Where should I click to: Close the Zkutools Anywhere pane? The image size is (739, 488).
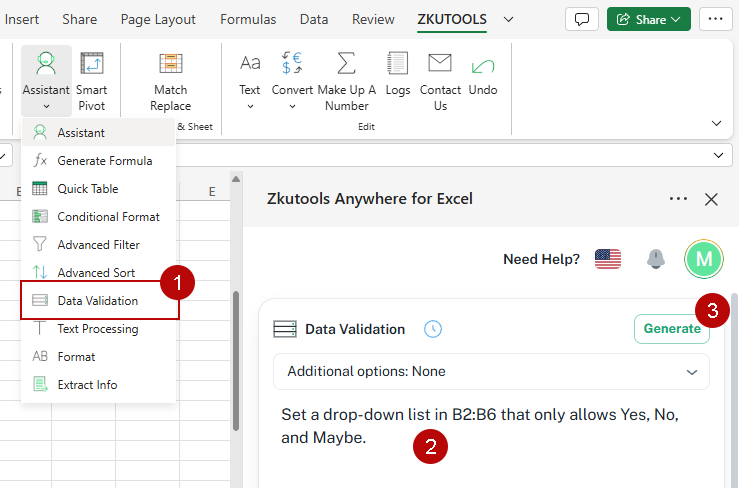click(711, 199)
